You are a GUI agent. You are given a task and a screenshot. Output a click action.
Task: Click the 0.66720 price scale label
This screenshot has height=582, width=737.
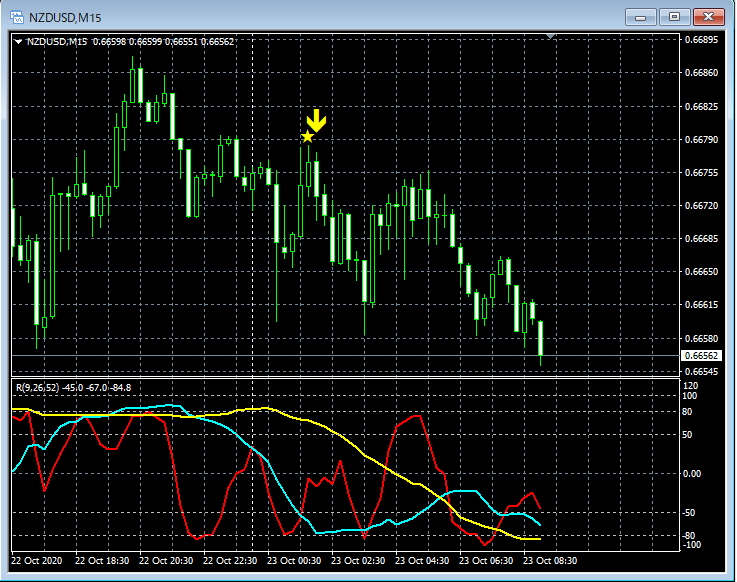(x=701, y=205)
